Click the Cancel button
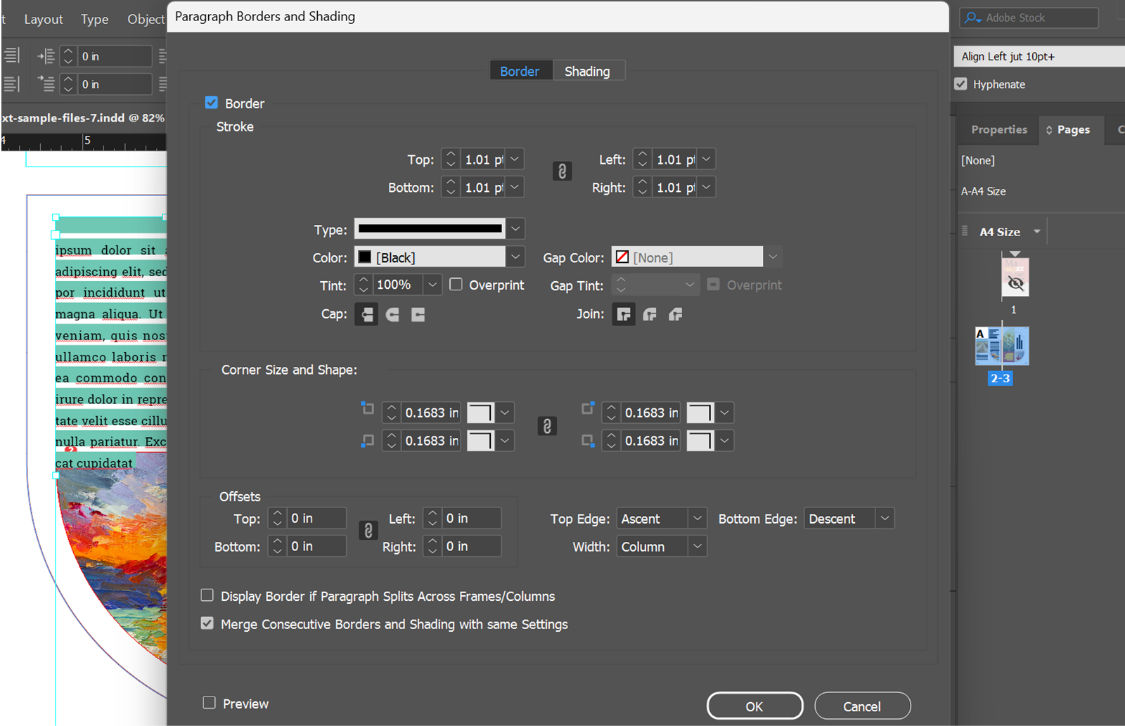The height and width of the screenshot is (726, 1125). point(862,706)
